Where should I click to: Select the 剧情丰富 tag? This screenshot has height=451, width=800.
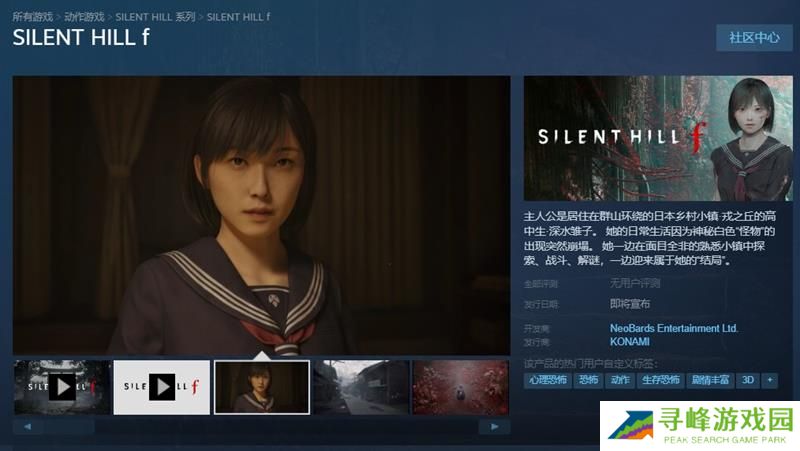pos(710,380)
